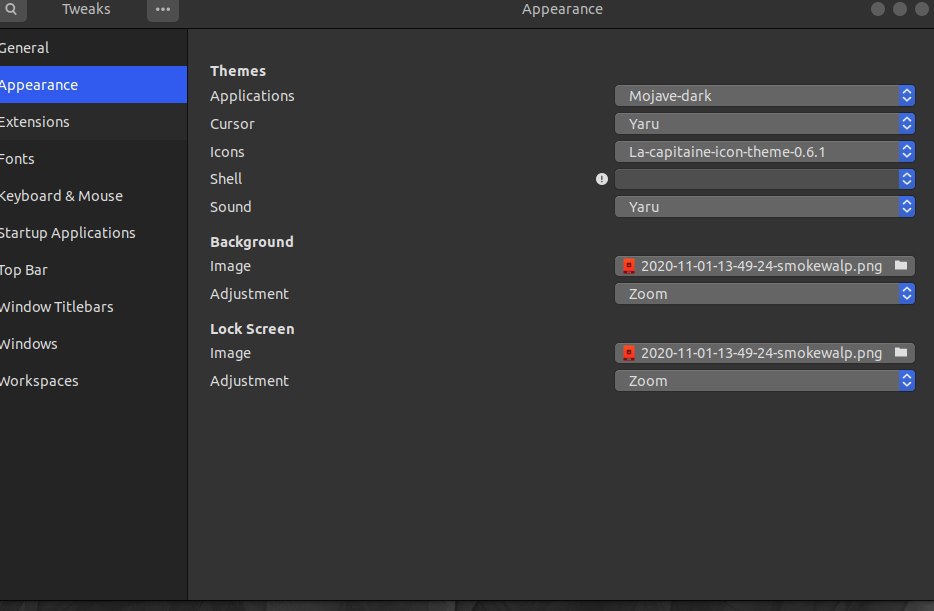Image resolution: width=934 pixels, height=611 pixels.
Task: Click red file icon in Background image
Action: point(628,266)
